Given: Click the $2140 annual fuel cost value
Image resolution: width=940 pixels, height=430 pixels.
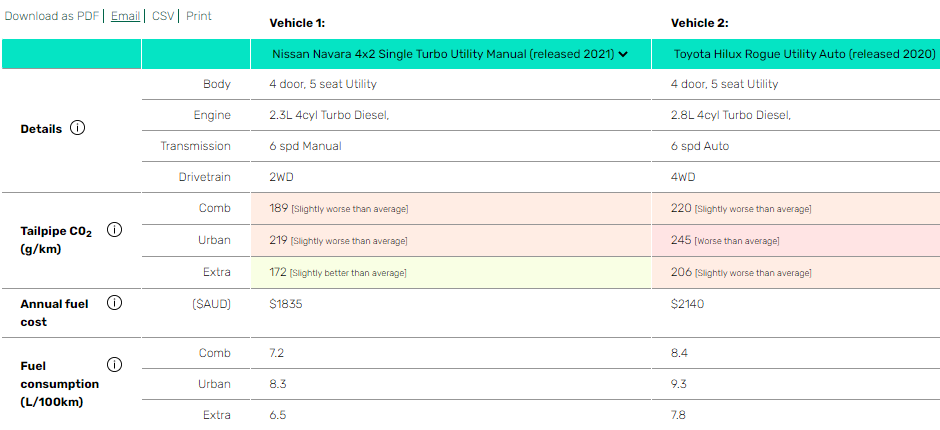Looking at the screenshot, I should 688,304.
